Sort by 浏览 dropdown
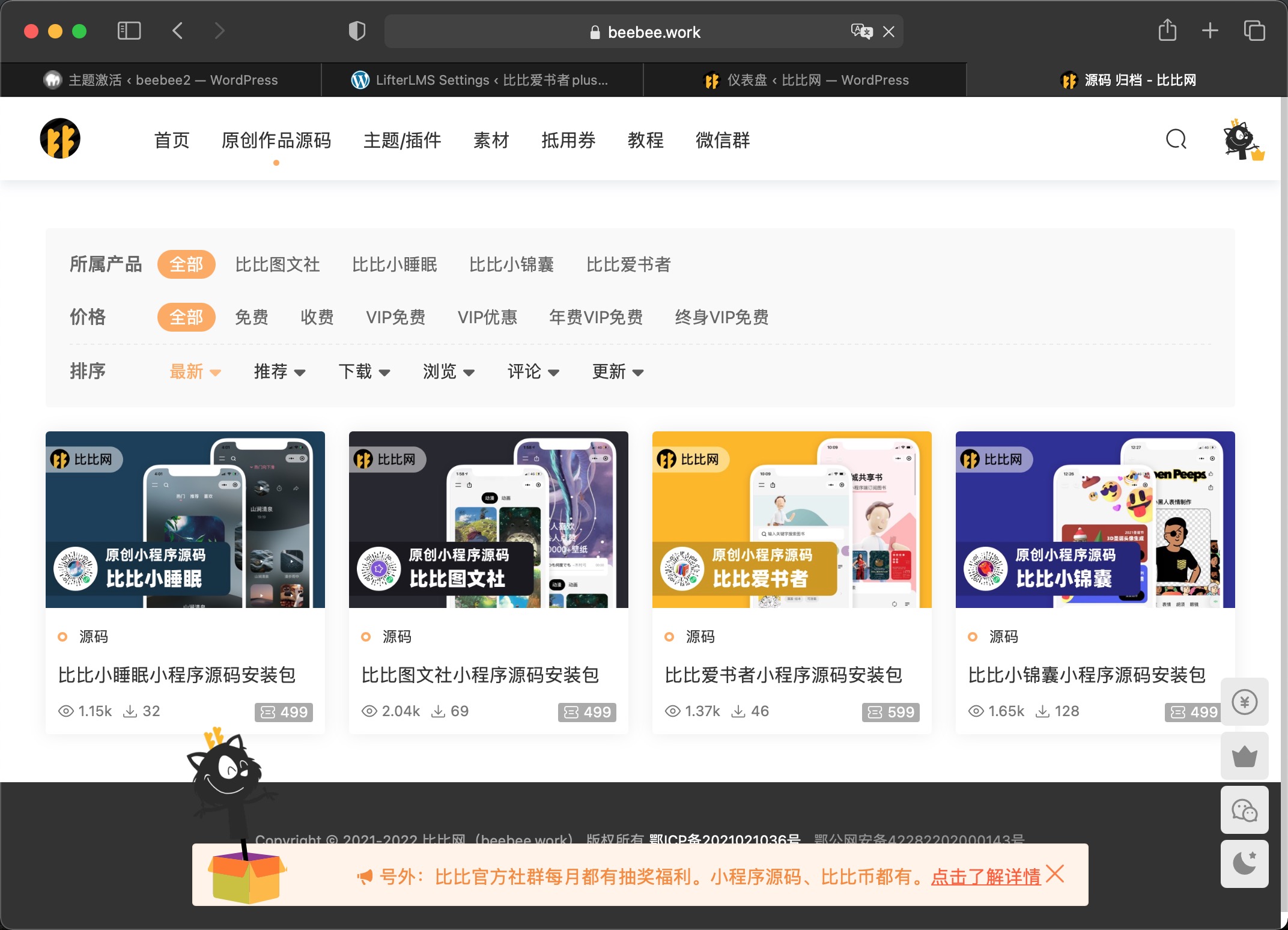1288x930 pixels. (449, 372)
